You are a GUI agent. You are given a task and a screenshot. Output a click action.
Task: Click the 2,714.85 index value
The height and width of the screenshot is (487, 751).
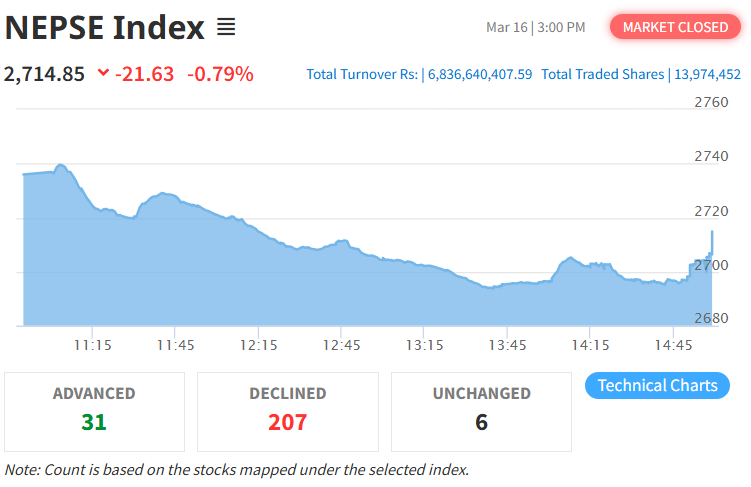[45, 74]
